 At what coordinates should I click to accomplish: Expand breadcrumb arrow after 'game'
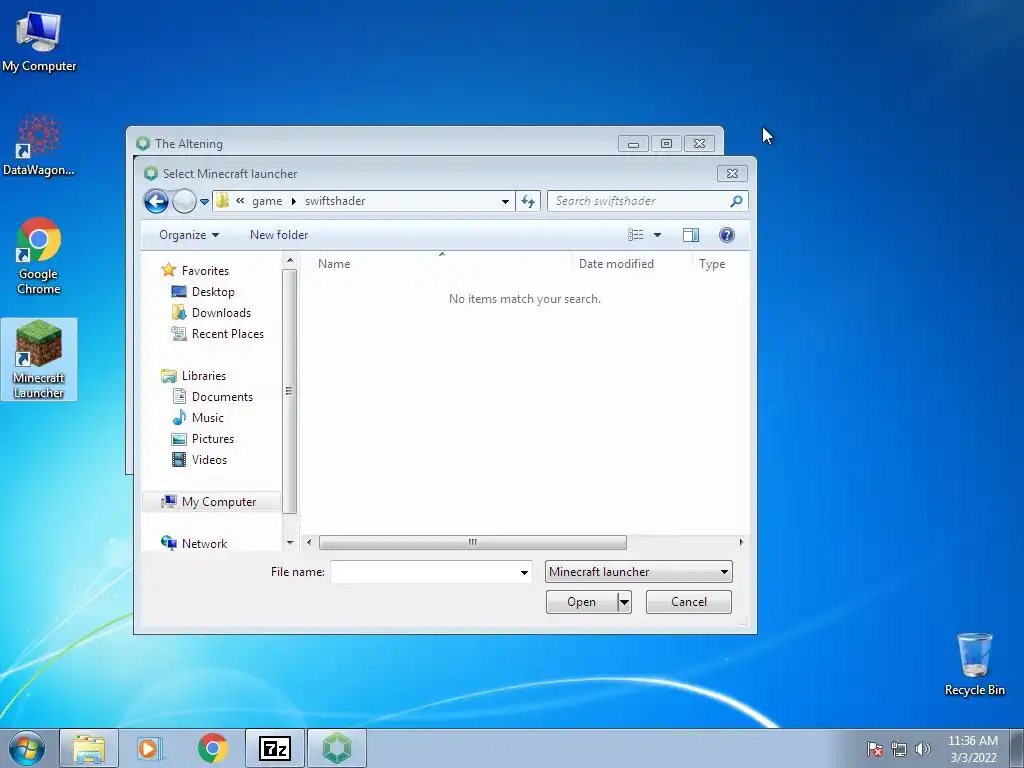point(293,201)
